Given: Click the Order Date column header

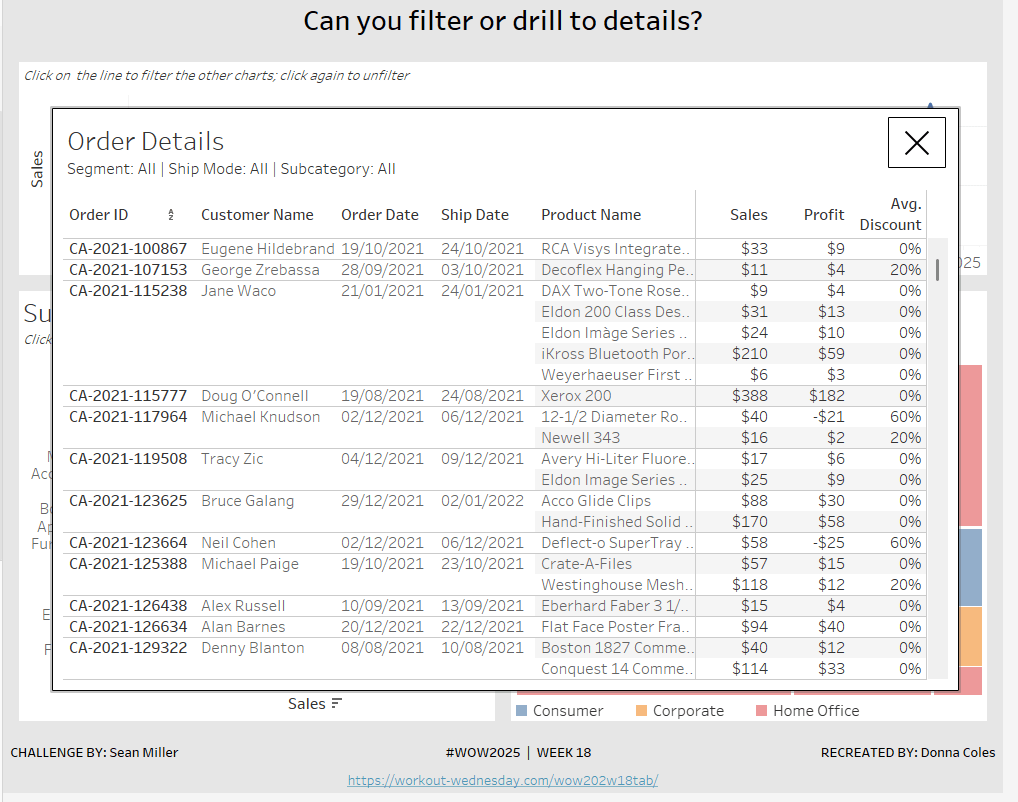Looking at the screenshot, I should point(380,215).
